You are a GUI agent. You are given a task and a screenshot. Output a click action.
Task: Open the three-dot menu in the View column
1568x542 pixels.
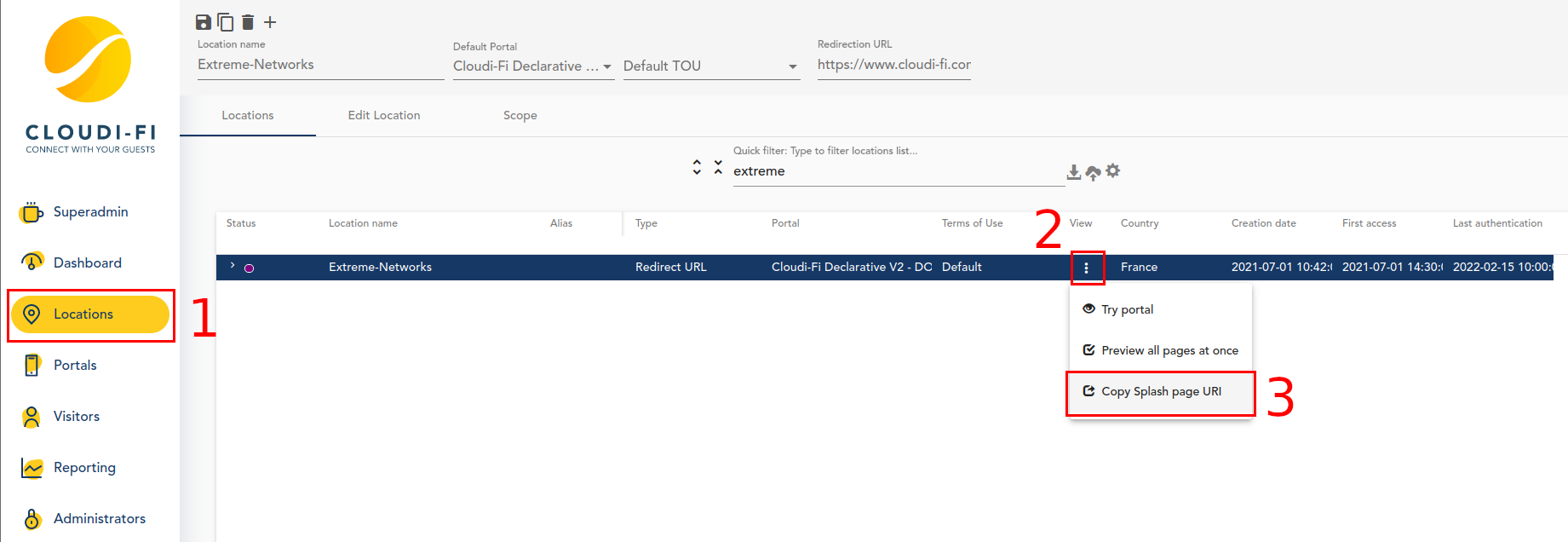(1086, 268)
